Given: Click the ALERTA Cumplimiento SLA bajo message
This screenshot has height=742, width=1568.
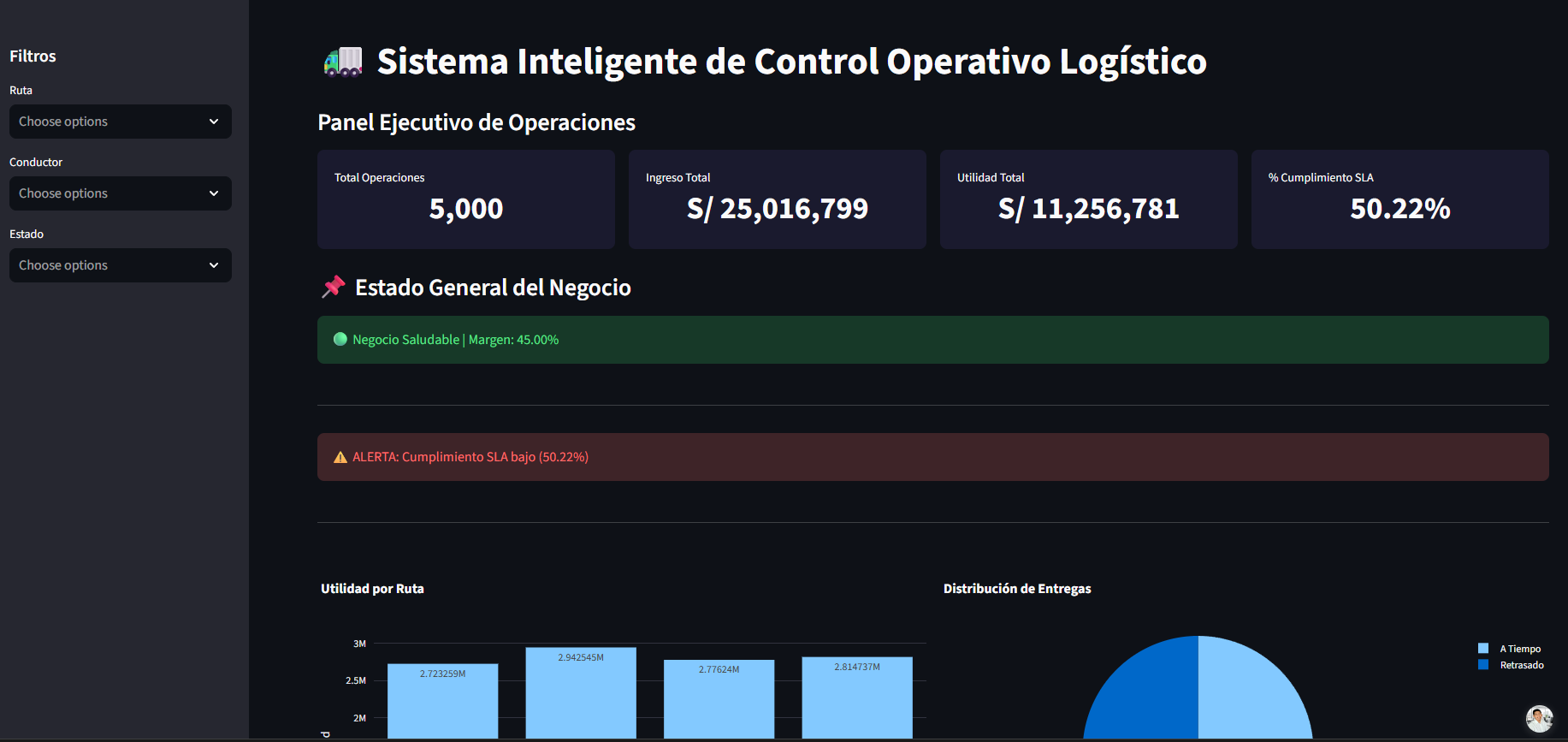Looking at the screenshot, I should (x=470, y=457).
